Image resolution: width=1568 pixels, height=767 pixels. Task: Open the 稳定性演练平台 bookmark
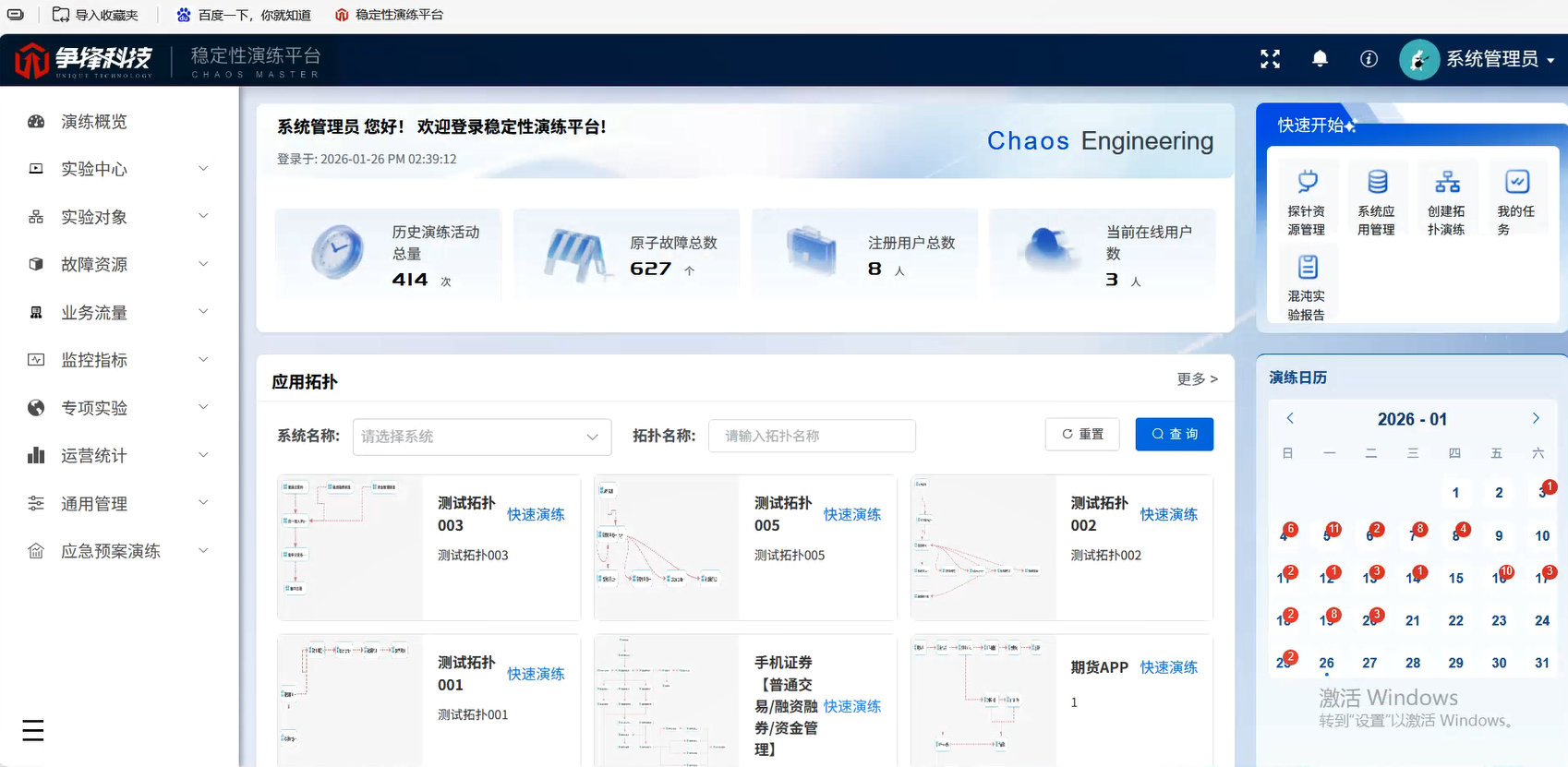pos(389,15)
